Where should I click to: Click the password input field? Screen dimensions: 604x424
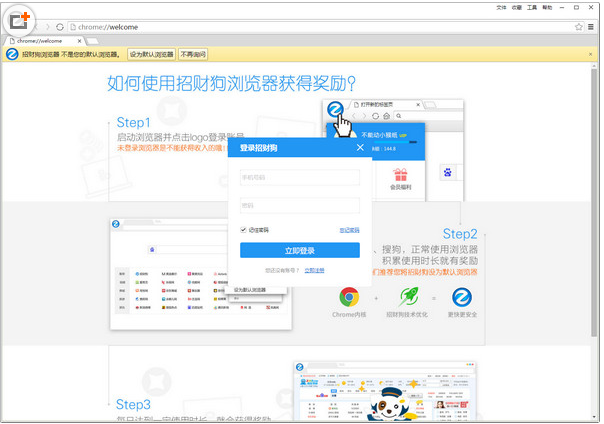click(299, 205)
